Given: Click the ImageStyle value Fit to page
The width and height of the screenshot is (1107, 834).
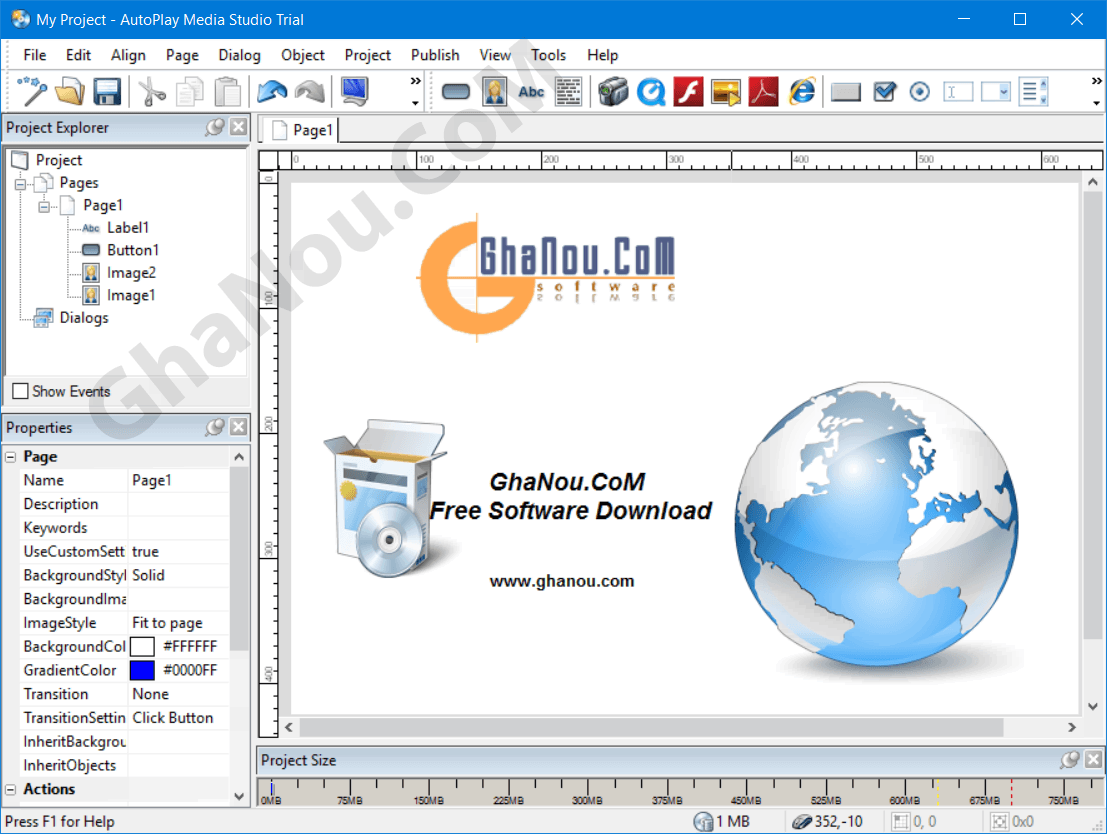Looking at the screenshot, I should [x=179, y=623].
